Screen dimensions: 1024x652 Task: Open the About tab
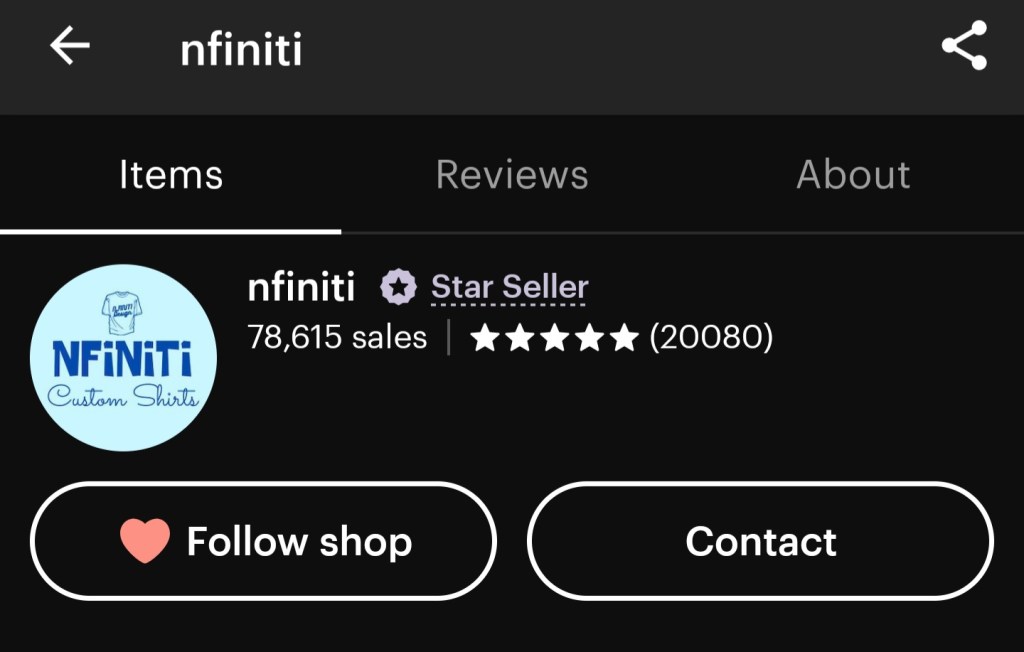853,175
